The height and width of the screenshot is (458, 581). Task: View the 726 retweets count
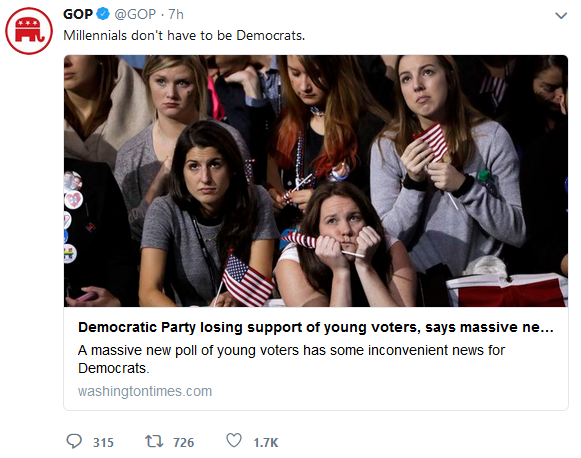pos(183,442)
